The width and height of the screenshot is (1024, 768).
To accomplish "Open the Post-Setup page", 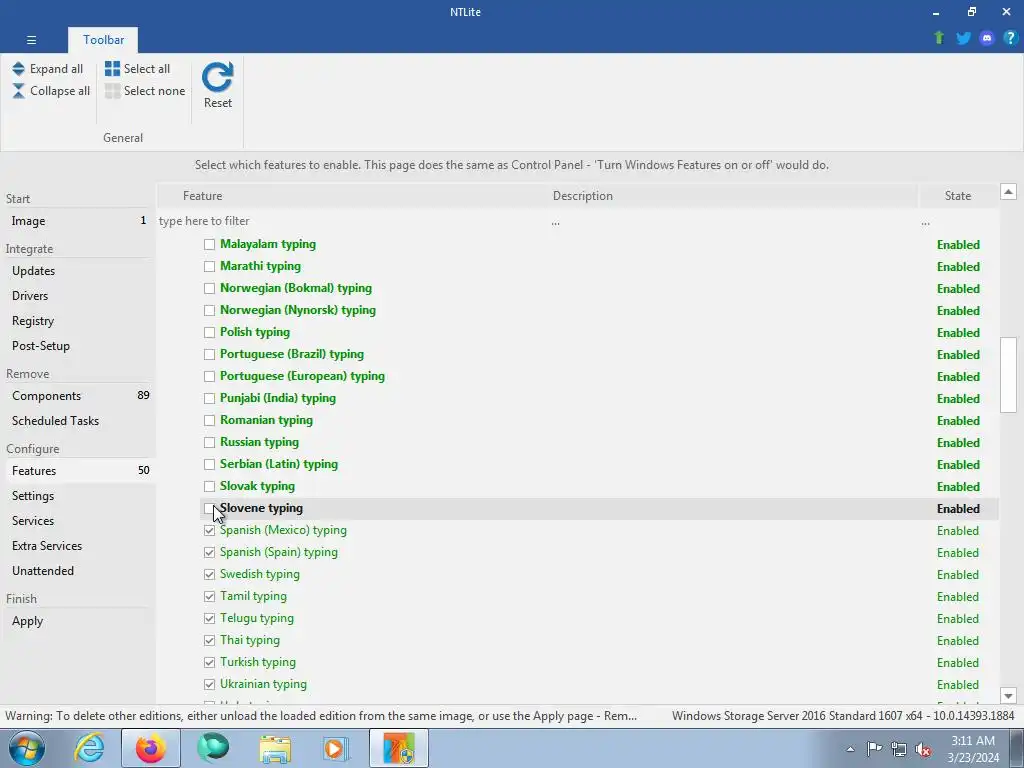I will click(x=78, y=346).
